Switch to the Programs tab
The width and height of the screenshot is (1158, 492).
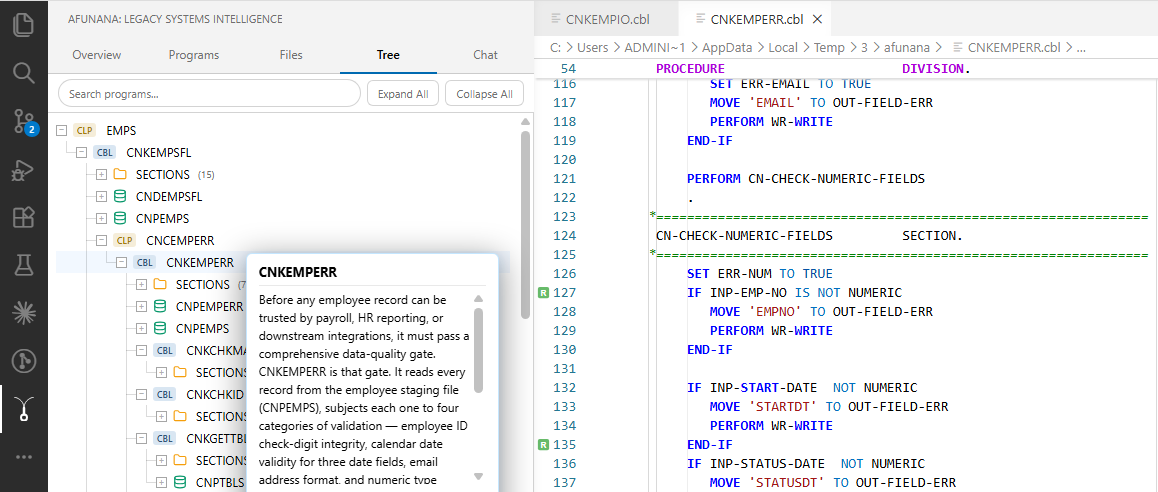193,55
